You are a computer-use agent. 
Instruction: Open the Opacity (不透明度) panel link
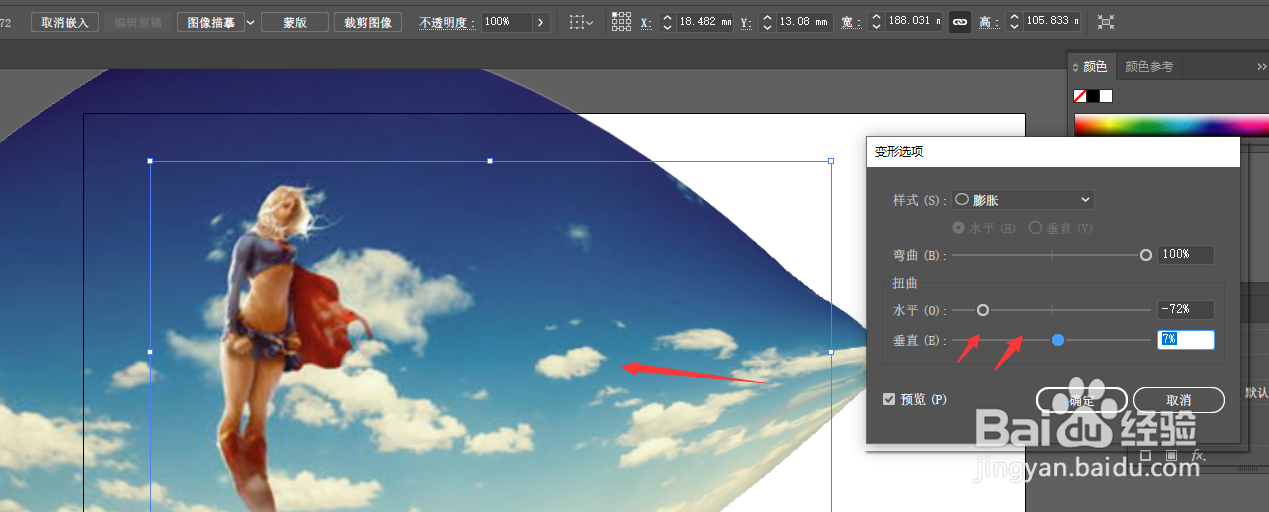[x=446, y=22]
